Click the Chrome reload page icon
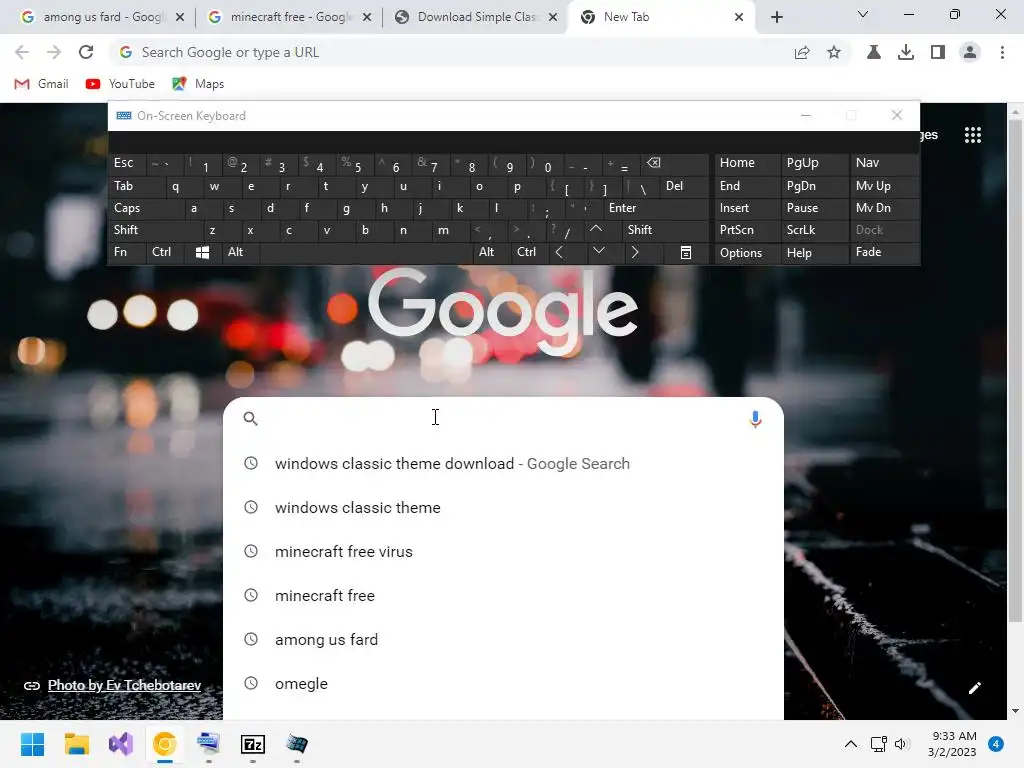 pos(86,52)
